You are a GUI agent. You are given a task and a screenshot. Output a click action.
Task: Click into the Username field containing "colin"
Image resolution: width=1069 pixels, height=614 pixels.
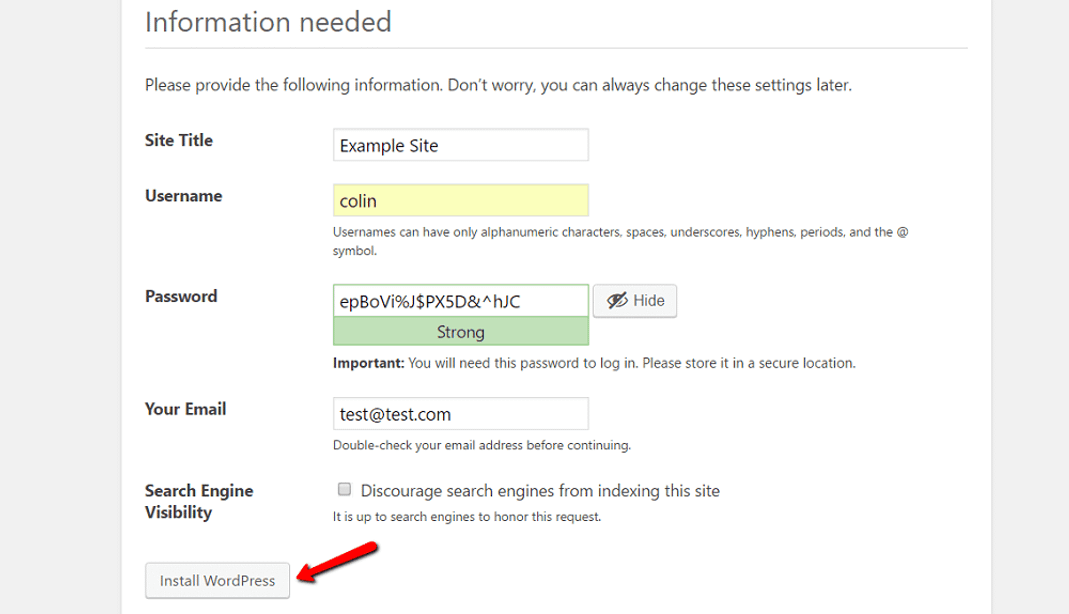(460, 201)
